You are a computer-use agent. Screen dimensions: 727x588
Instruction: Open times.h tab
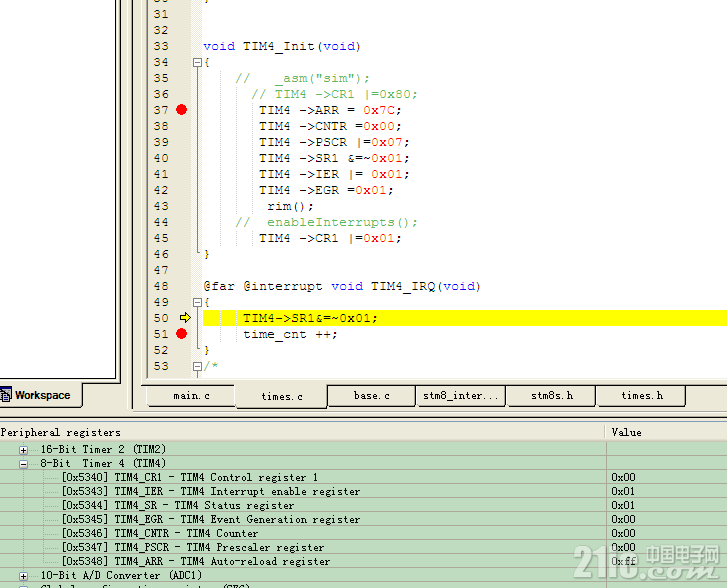[x=642, y=396]
